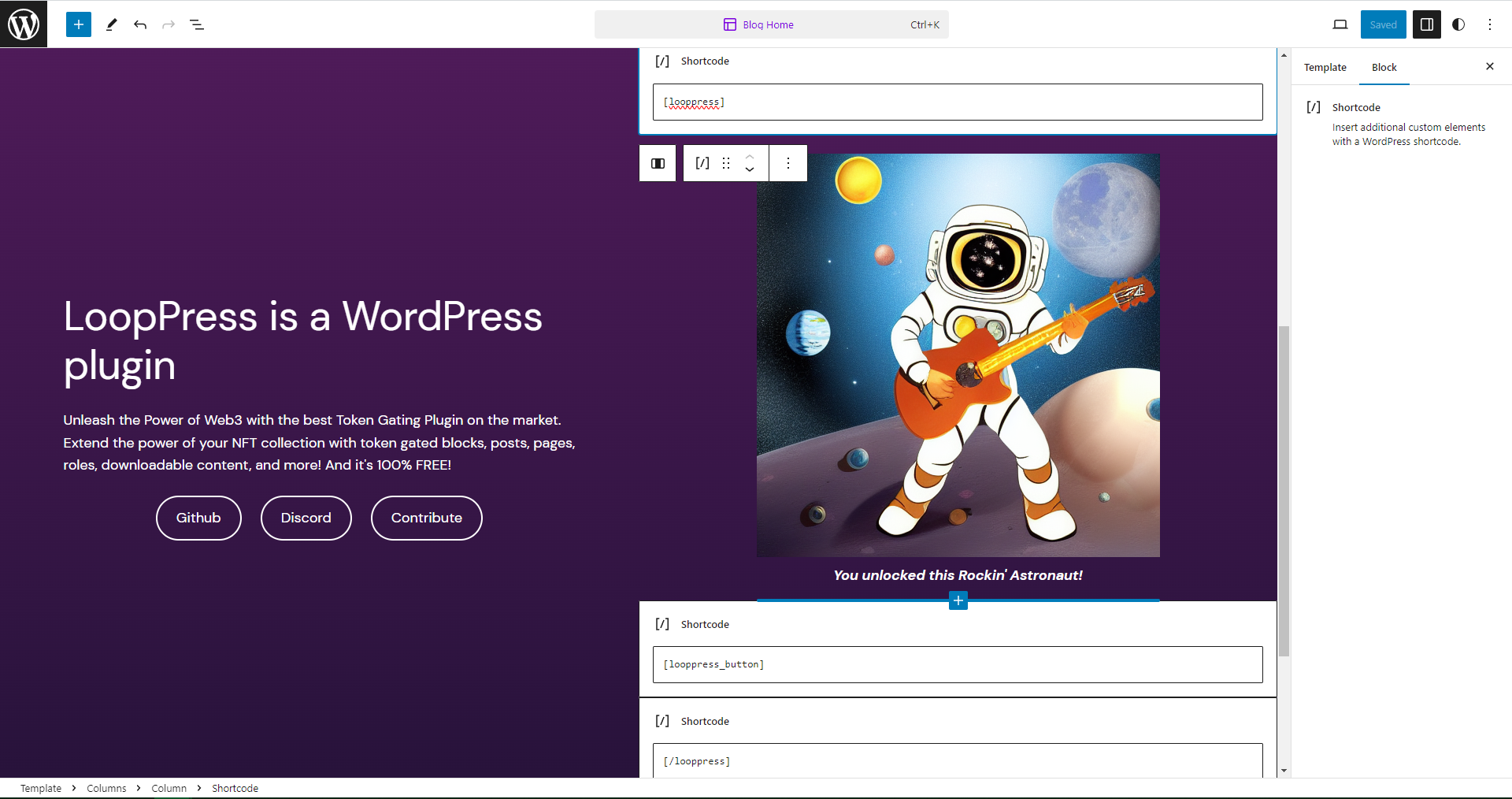This screenshot has width=1512, height=799.
Task: Click the blue plus add-block inserter
Action: click(x=958, y=600)
